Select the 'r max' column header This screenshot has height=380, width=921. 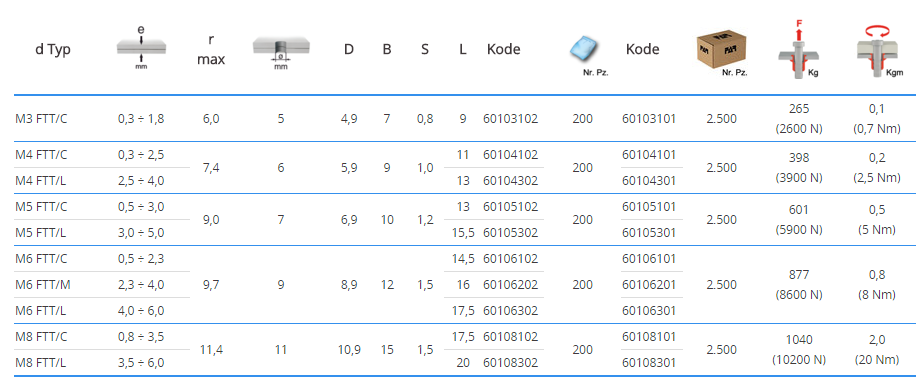click(211, 49)
